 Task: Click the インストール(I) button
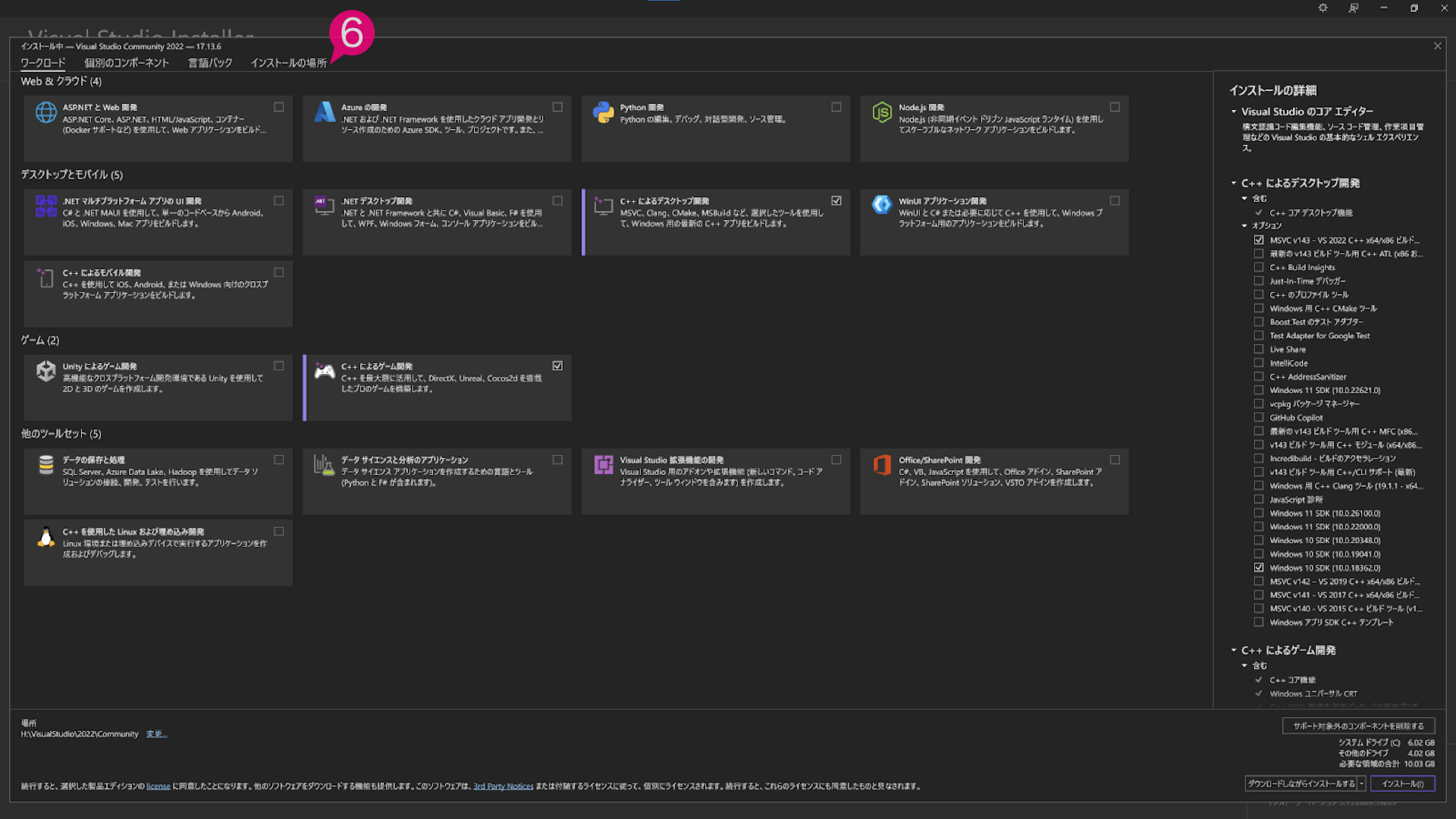pyautogui.click(x=1402, y=783)
